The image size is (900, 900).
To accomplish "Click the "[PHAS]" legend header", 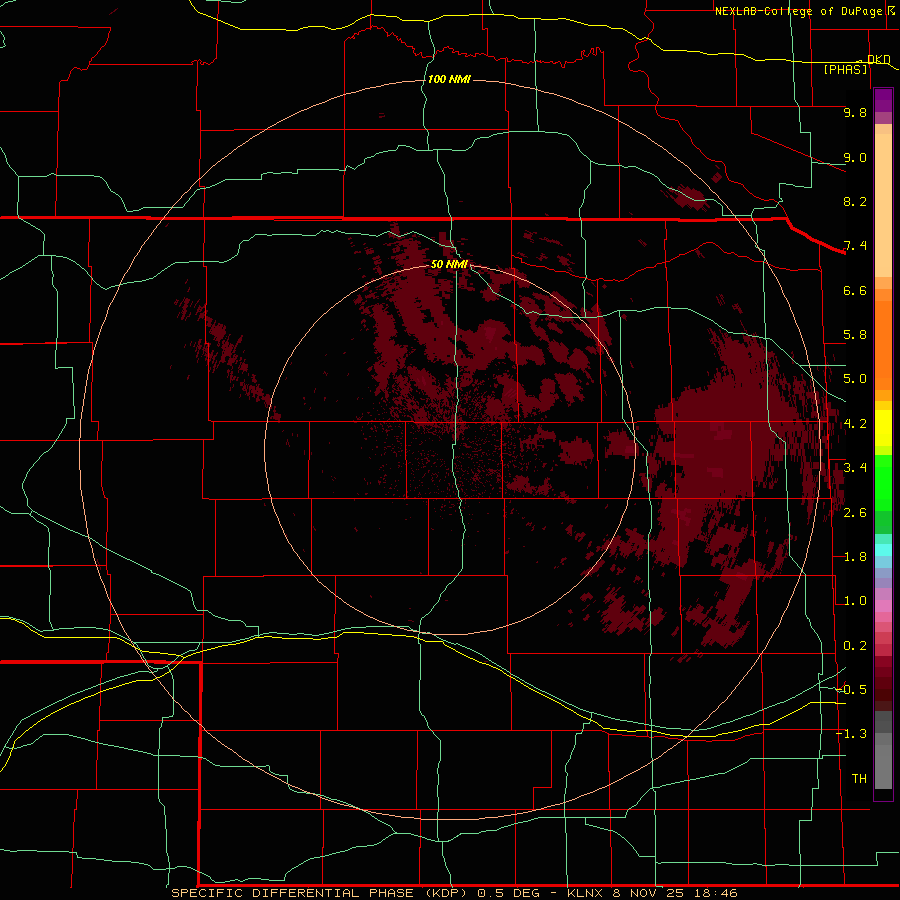I will (845, 69).
